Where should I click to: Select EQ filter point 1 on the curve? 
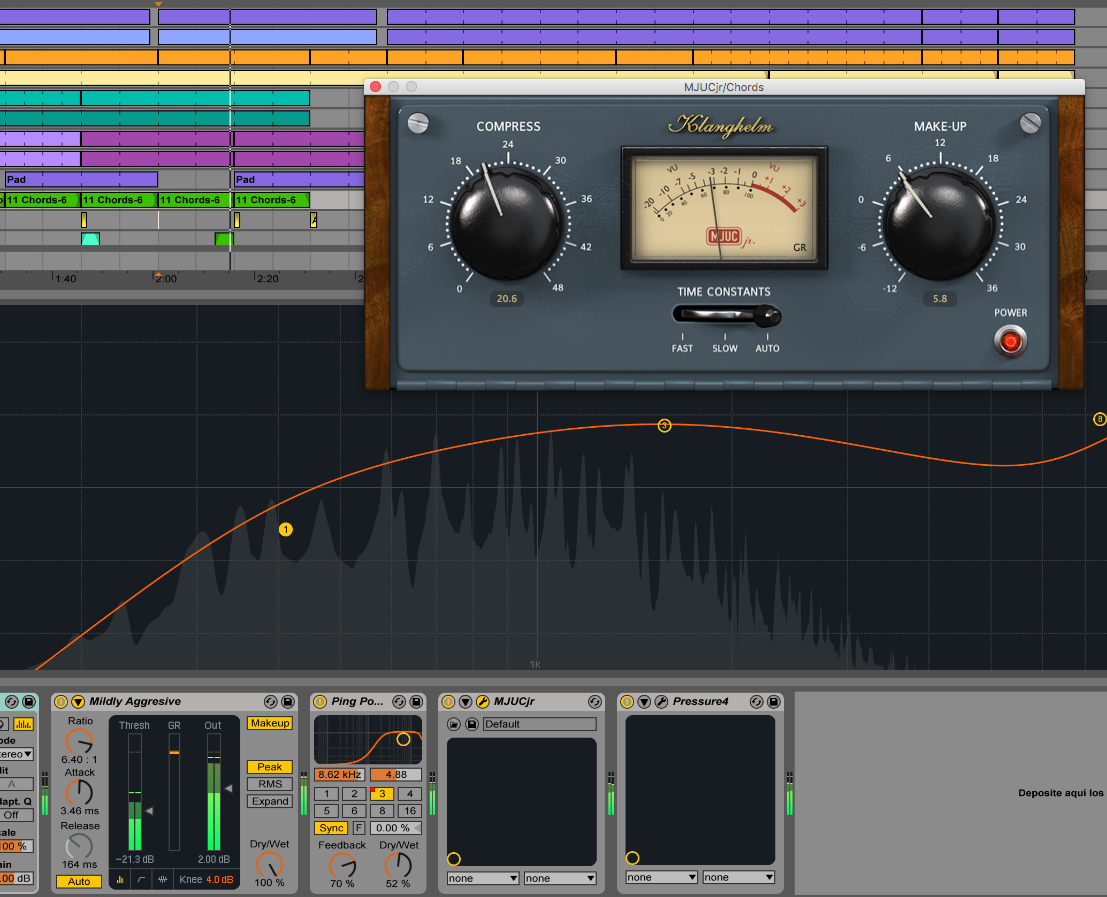point(285,529)
